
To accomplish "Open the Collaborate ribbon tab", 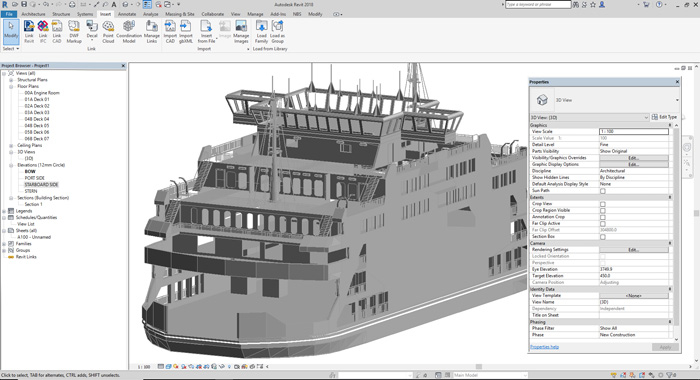I will [x=212, y=14].
